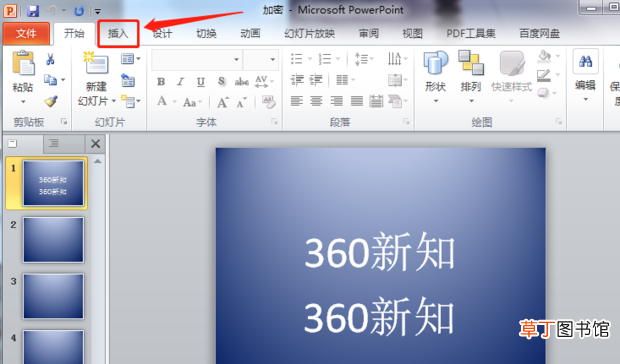
Task: Click the Redo icon in quick access toolbar
Action: click(x=79, y=11)
